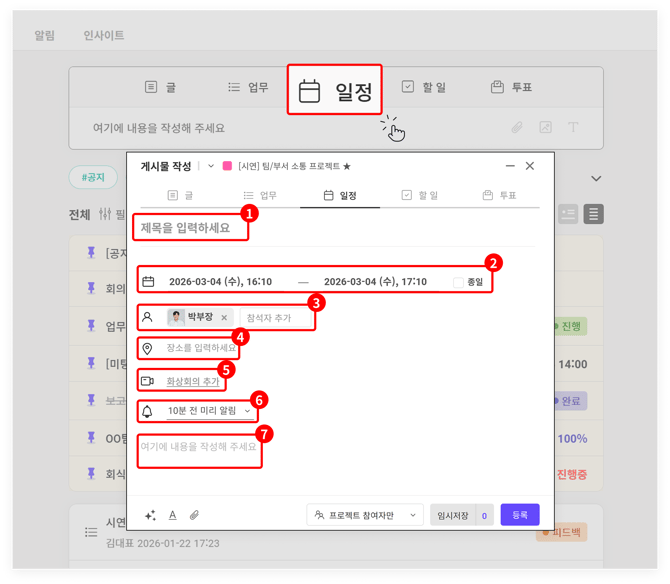Click the calendar icon beside the start date

pyautogui.click(x=148, y=282)
